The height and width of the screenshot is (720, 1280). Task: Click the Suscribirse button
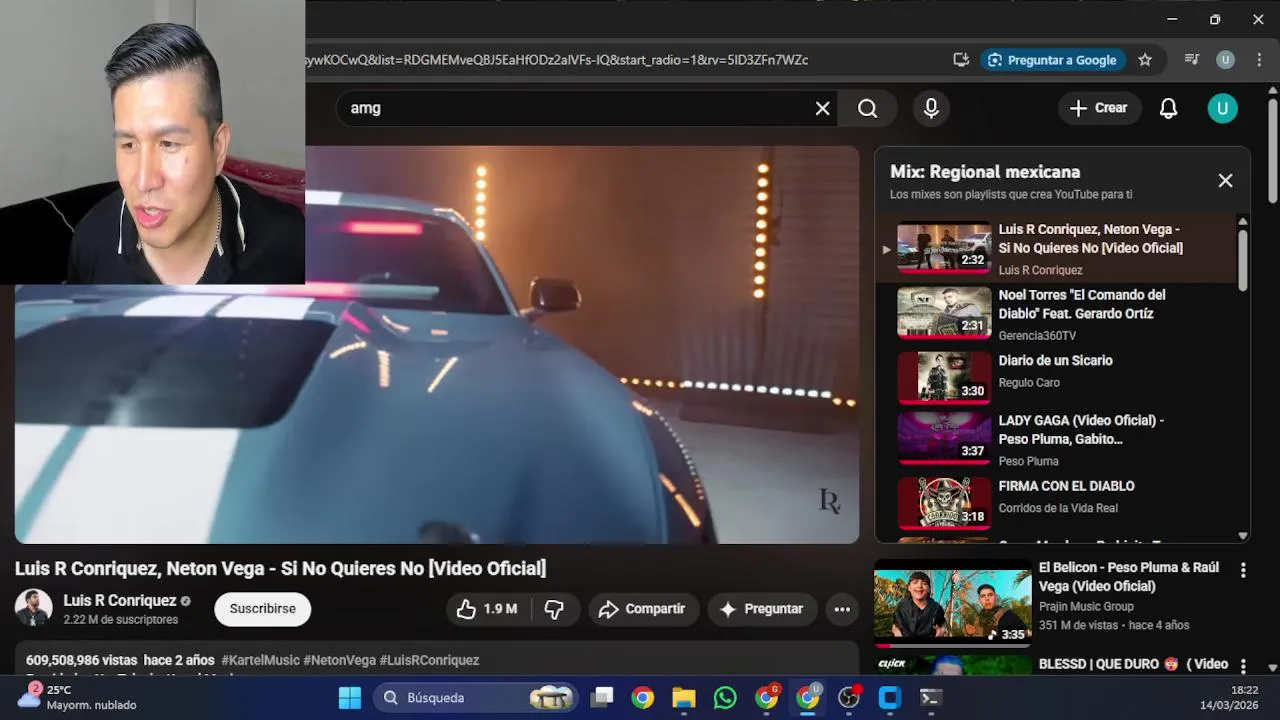tap(263, 609)
